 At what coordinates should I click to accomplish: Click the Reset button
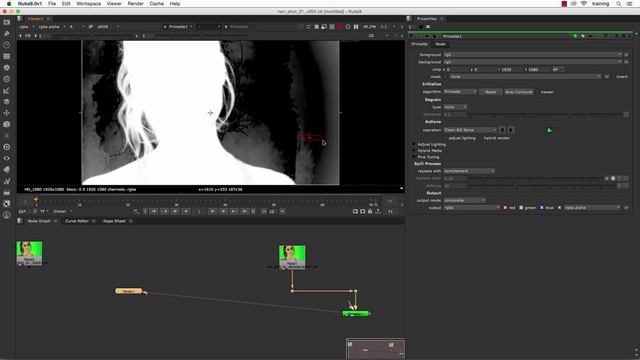(491, 92)
